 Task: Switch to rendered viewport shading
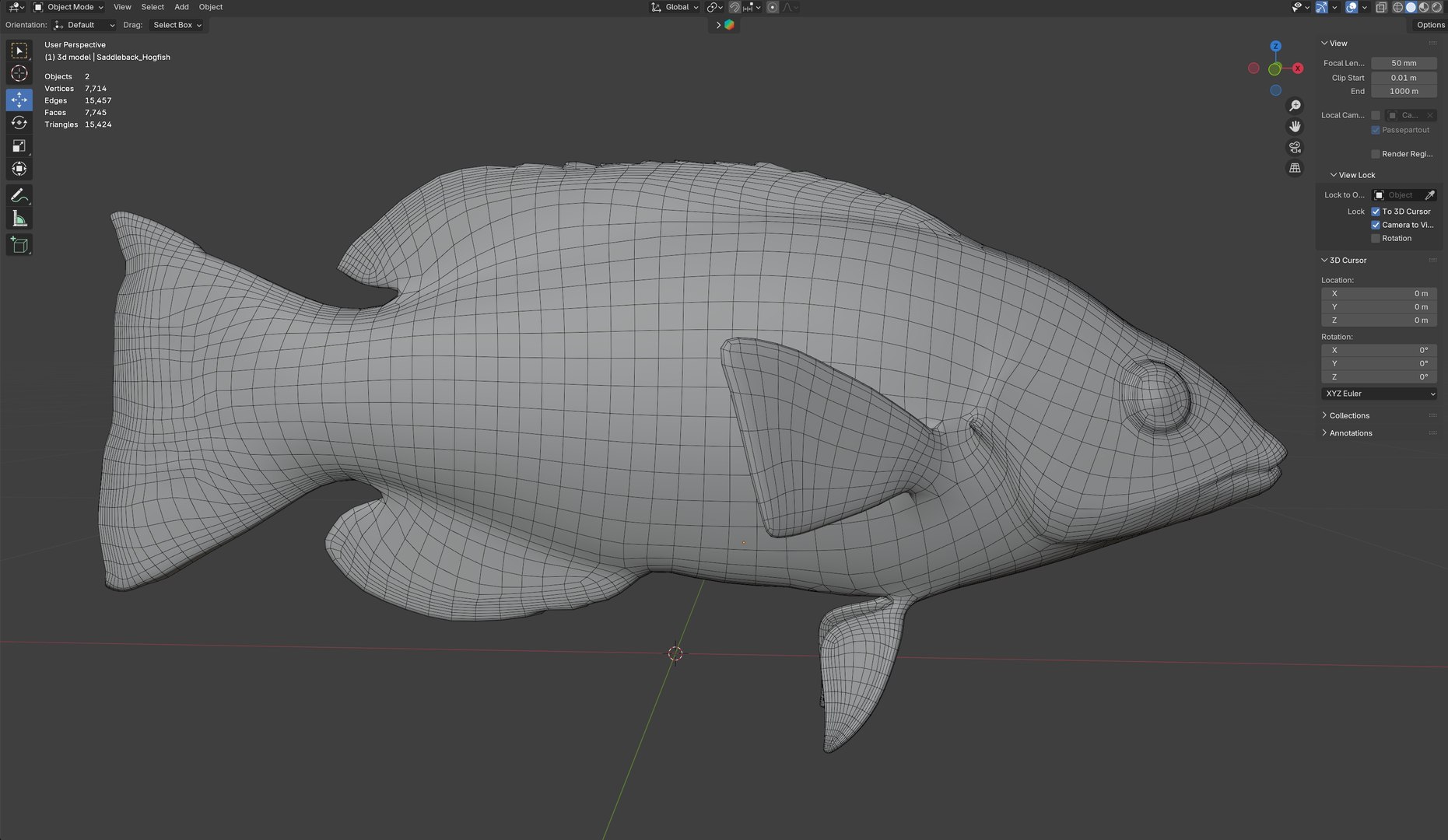[x=1436, y=7]
